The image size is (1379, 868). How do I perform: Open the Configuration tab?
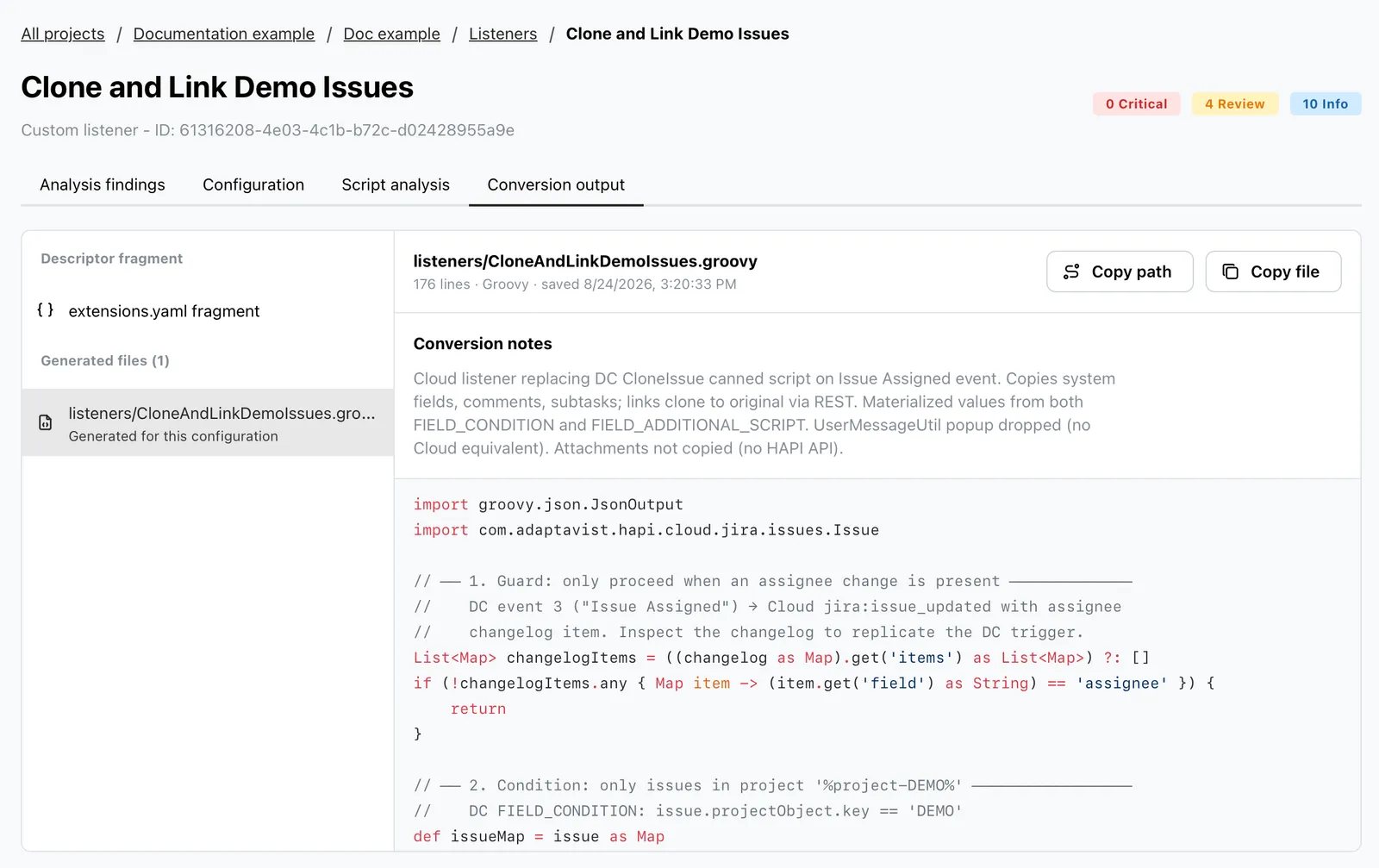pyautogui.click(x=253, y=184)
